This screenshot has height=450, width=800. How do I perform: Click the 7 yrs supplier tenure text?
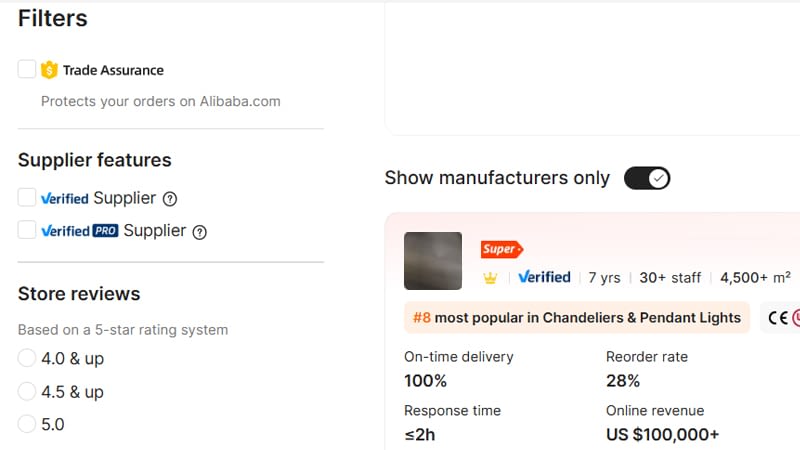coord(604,277)
